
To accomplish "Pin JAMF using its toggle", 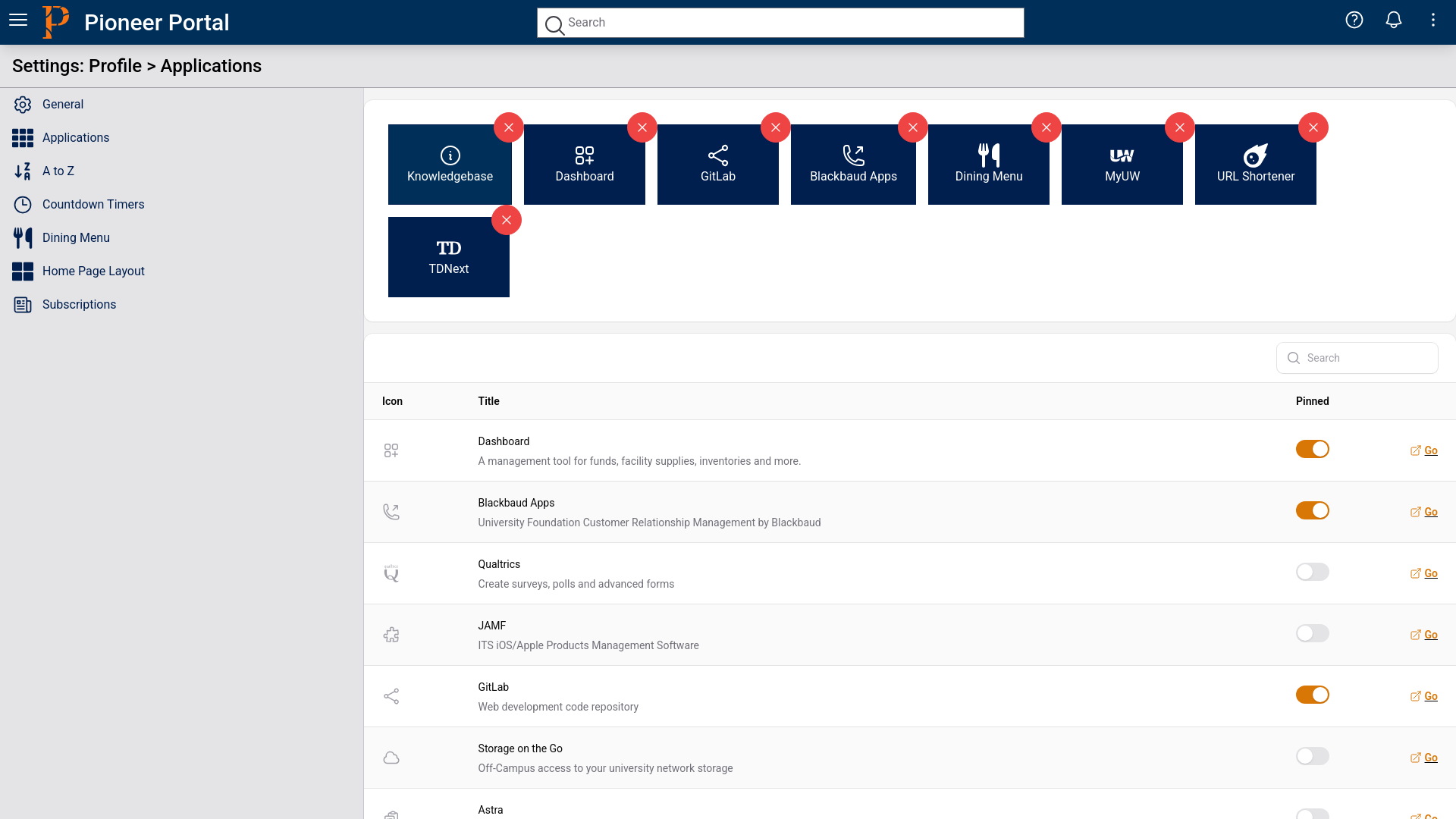I will pos(1313,633).
